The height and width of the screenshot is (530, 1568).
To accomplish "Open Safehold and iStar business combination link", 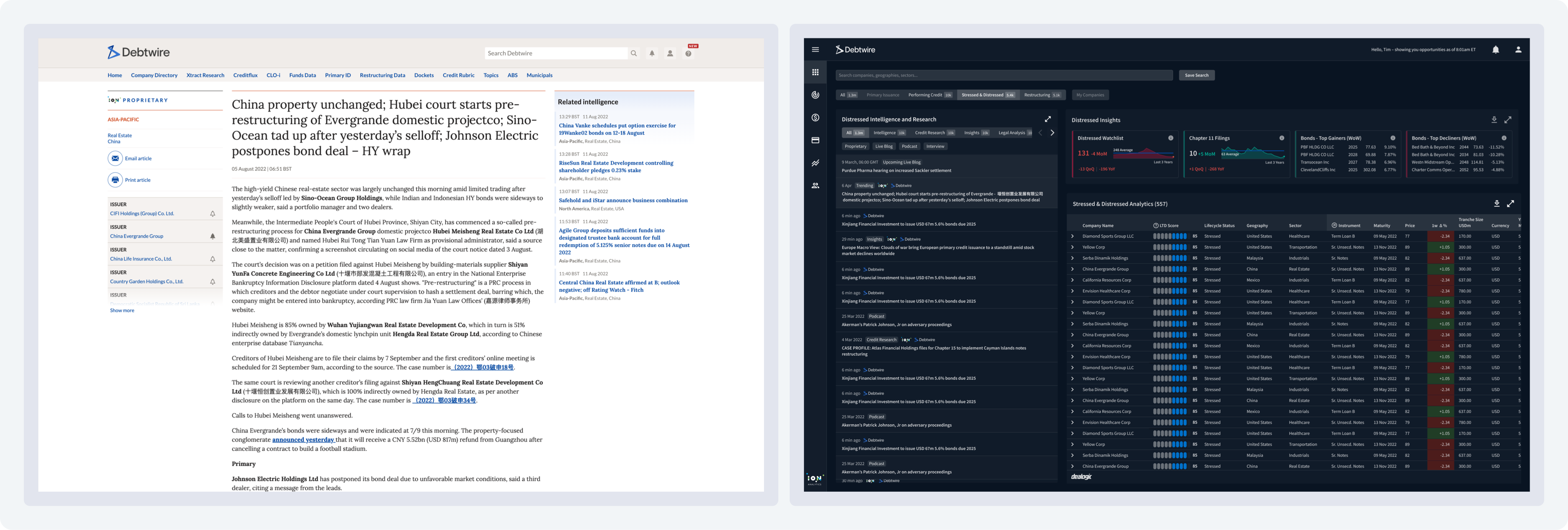I will coord(623,200).
